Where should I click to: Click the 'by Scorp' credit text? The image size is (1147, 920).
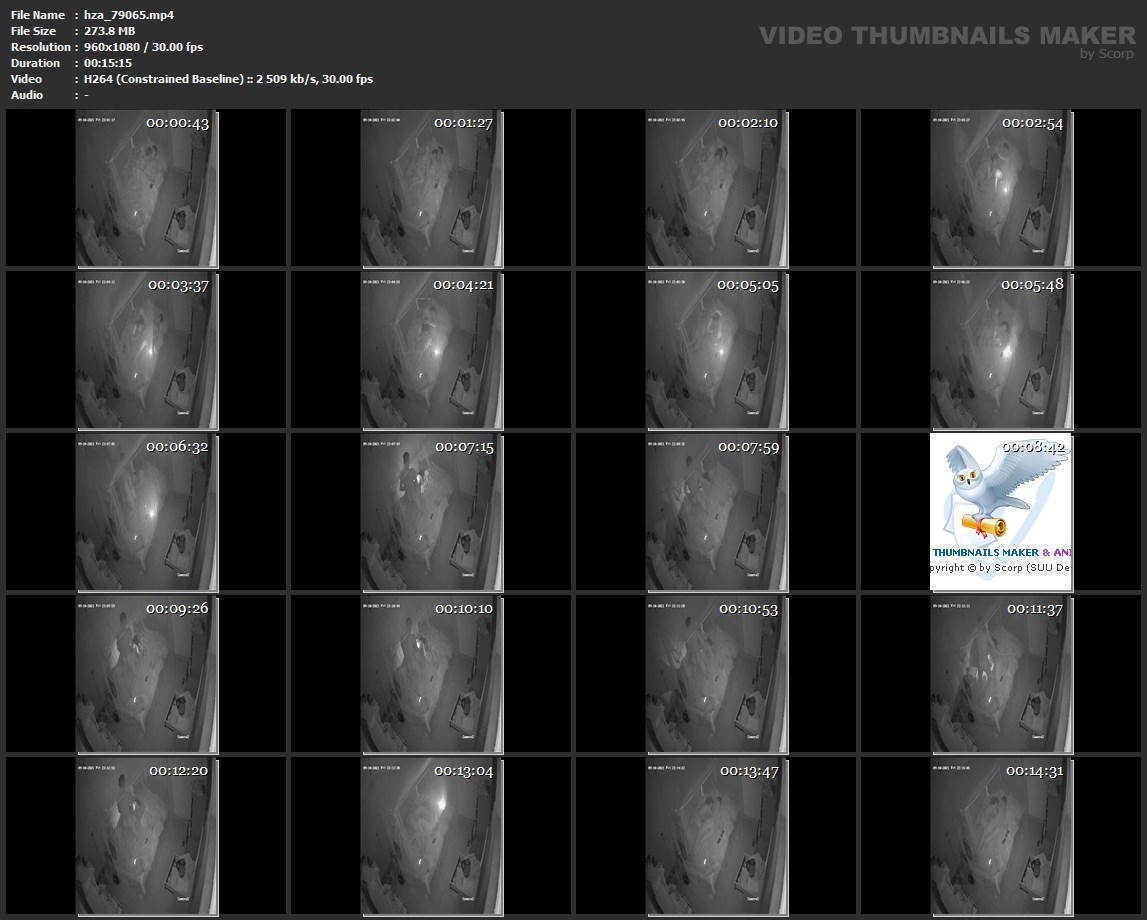pos(1106,54)
